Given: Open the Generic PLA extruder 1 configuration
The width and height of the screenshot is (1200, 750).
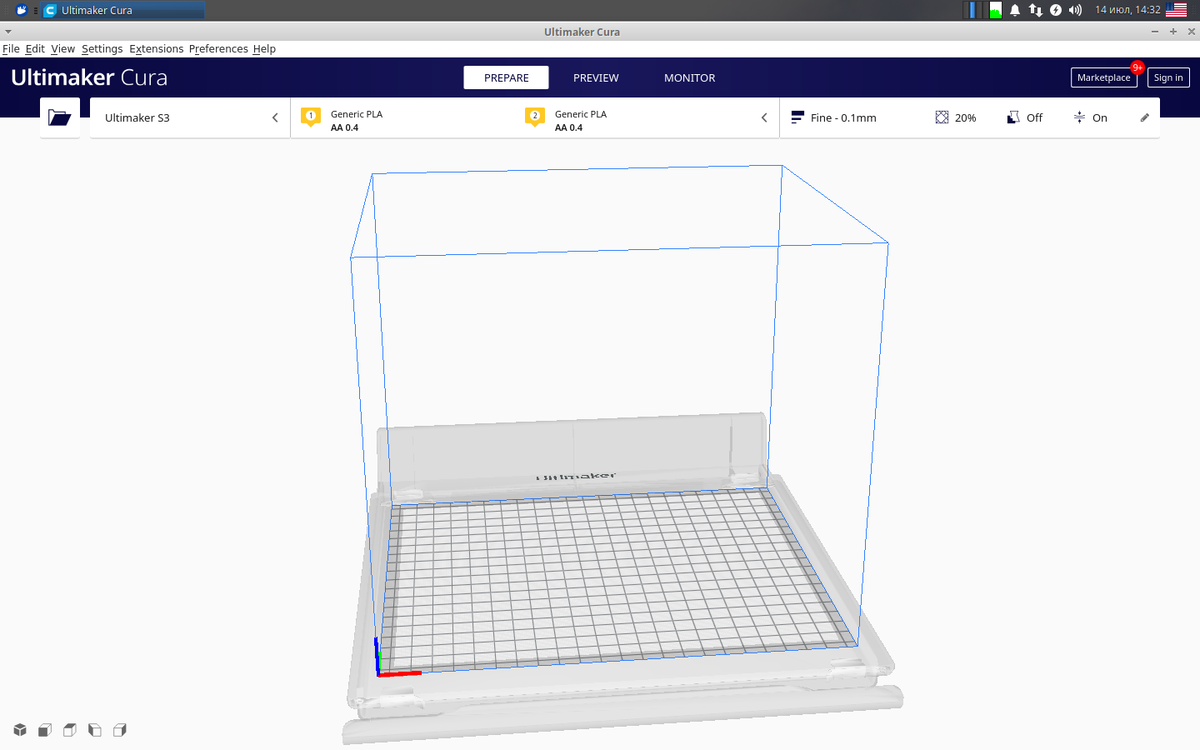Looking at the screenshot, I should [400, 118].
